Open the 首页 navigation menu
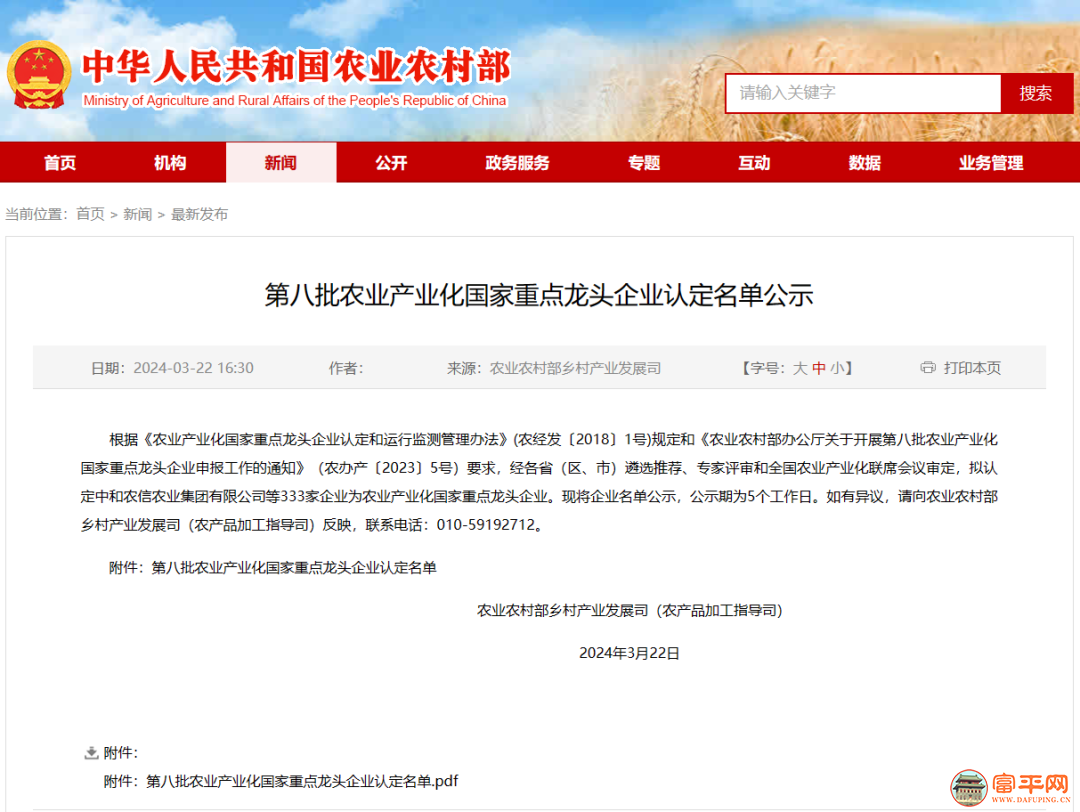1080x812 pixels. [x=60, y=163]
